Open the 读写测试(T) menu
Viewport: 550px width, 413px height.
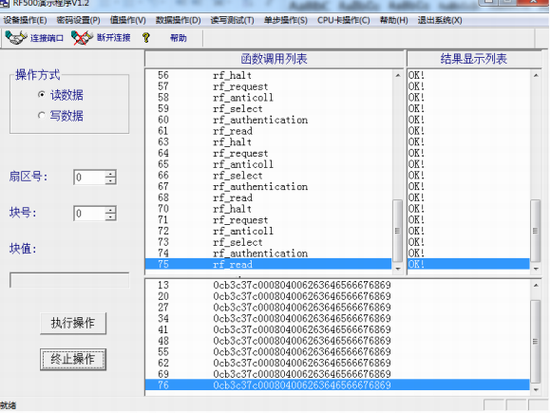(x=232, y=20)
